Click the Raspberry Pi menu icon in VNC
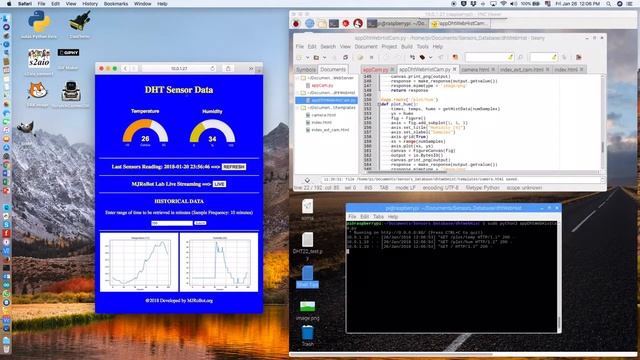 [x=297, y=24]
